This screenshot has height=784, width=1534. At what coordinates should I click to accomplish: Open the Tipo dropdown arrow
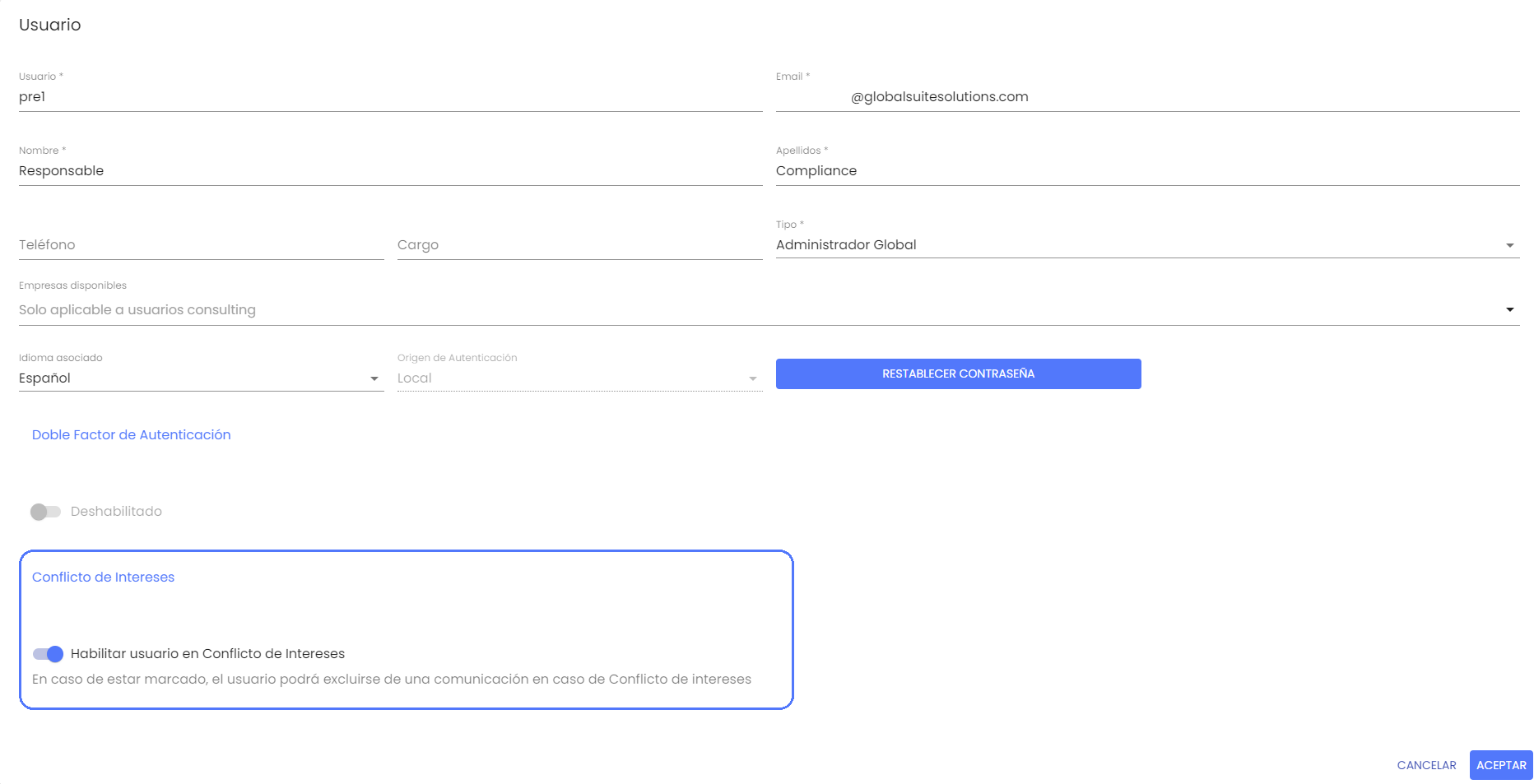pyautogui.click(x=1509, y=245)
